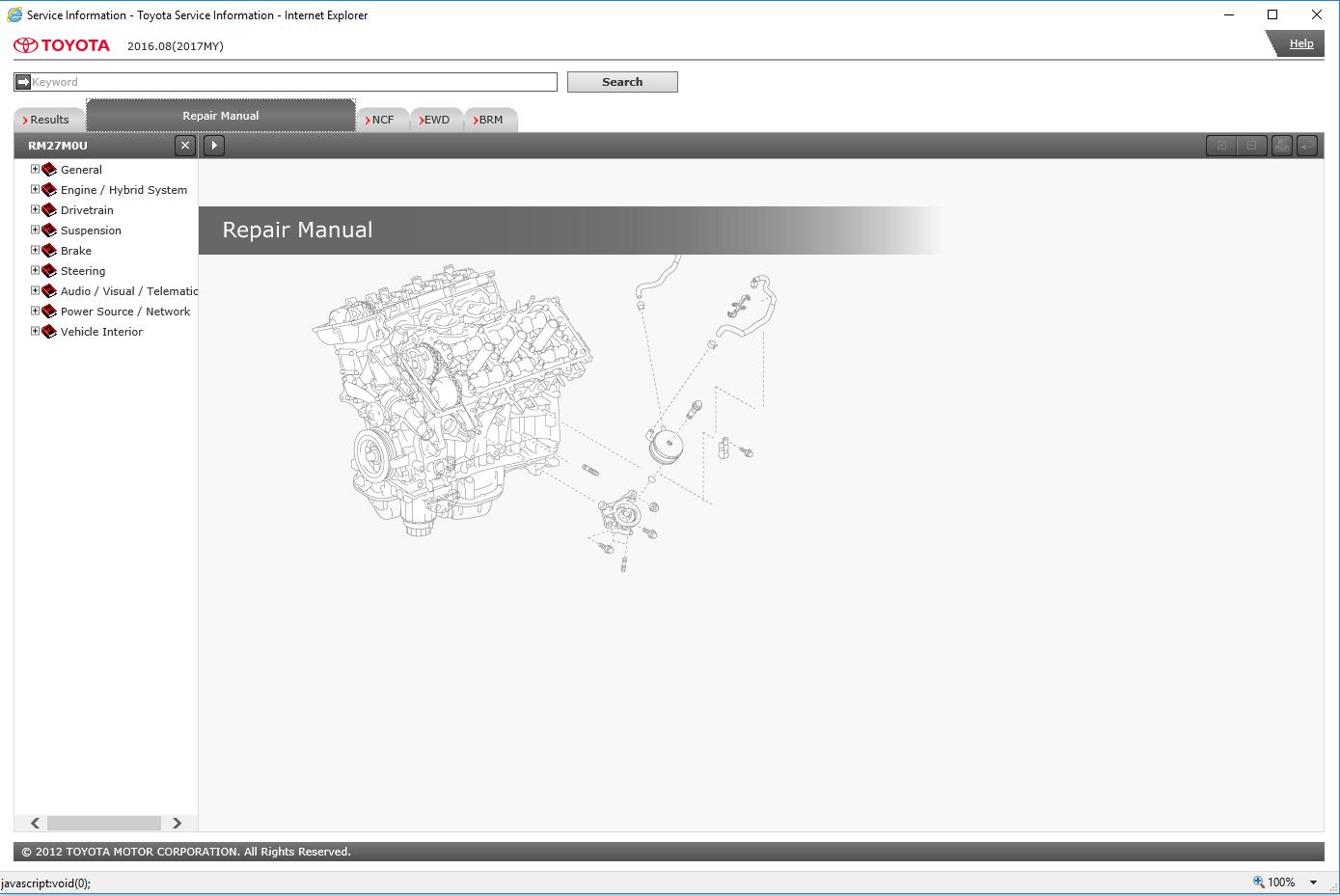
Task: Expand the Drivetrain tree node
Action: [x=35, y=209]
